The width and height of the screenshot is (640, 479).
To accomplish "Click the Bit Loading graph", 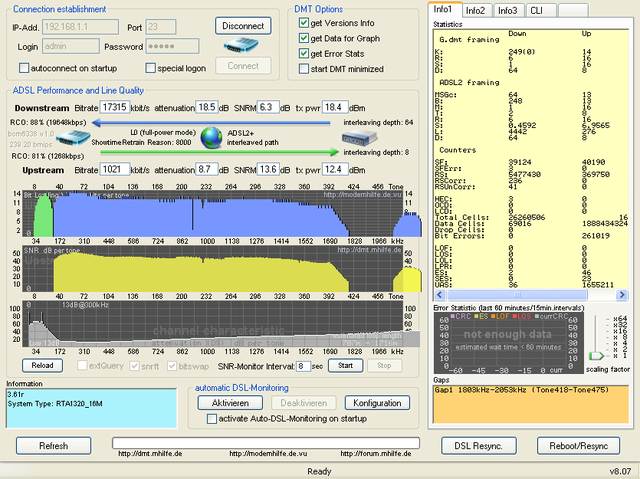I will (212, 214).
